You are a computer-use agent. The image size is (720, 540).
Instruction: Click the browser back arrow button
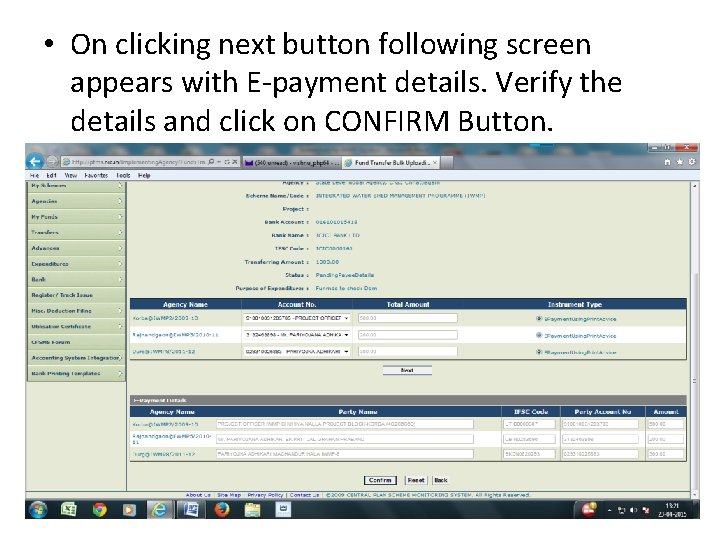click(x=35, y=162)
